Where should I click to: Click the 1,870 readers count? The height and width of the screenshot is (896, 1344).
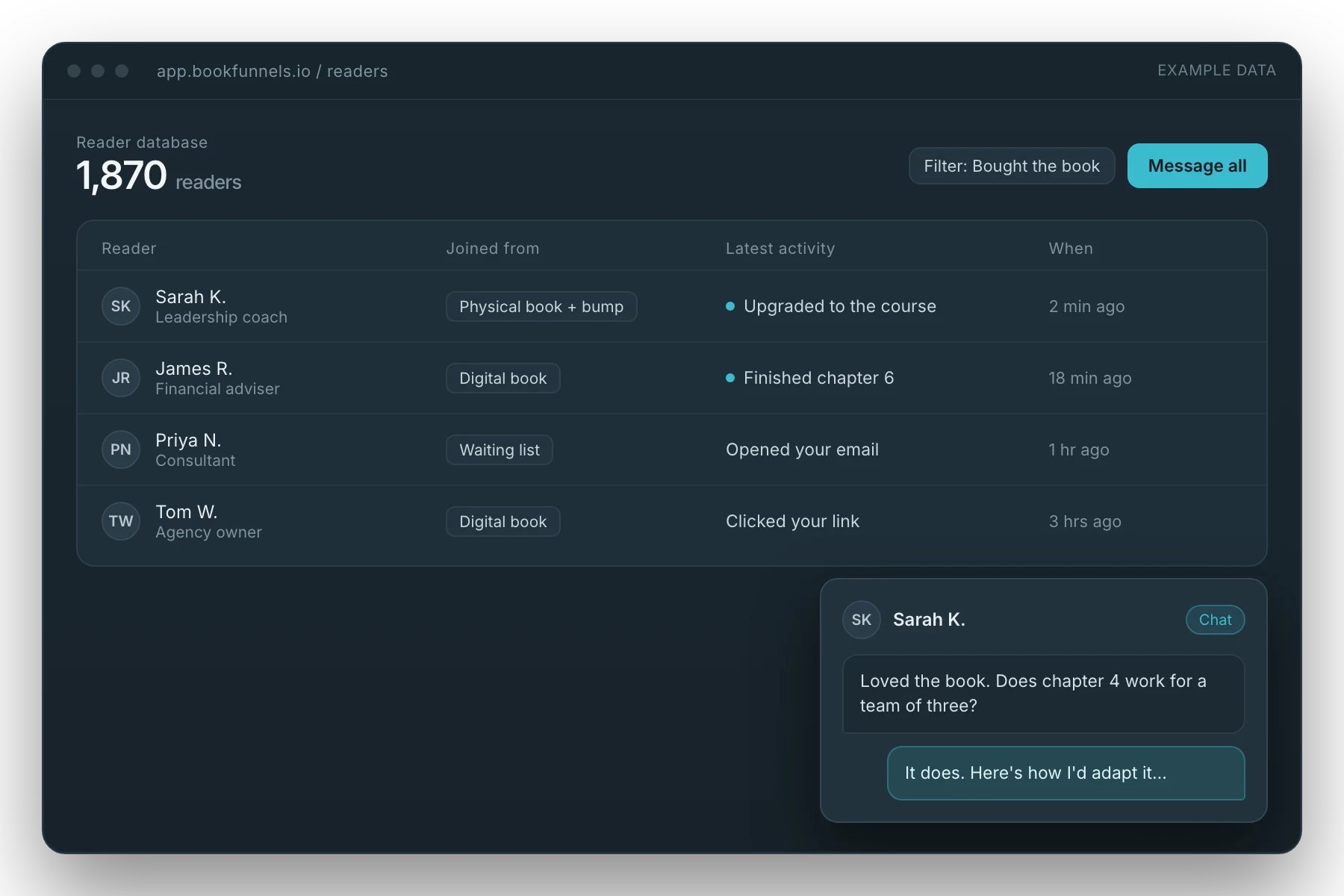tap(158, 177)
